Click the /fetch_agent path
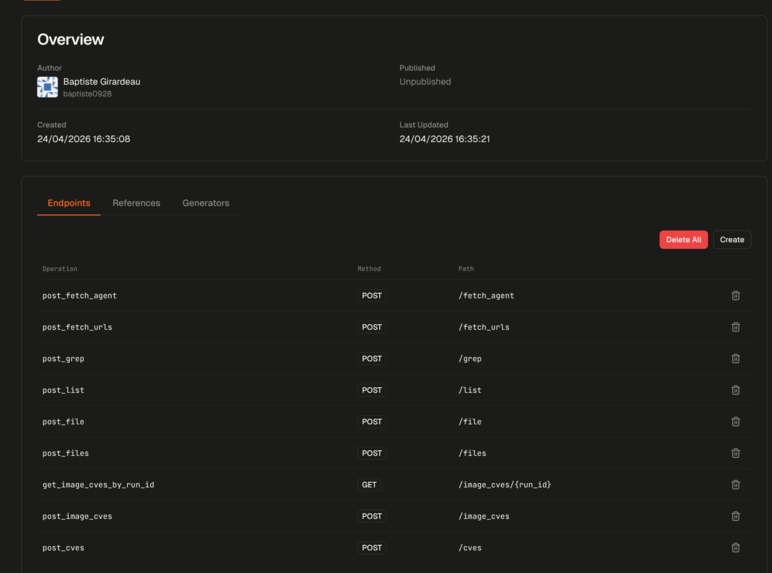The height and width of the screenshot is (573, 772). click(x=486, y=296)
